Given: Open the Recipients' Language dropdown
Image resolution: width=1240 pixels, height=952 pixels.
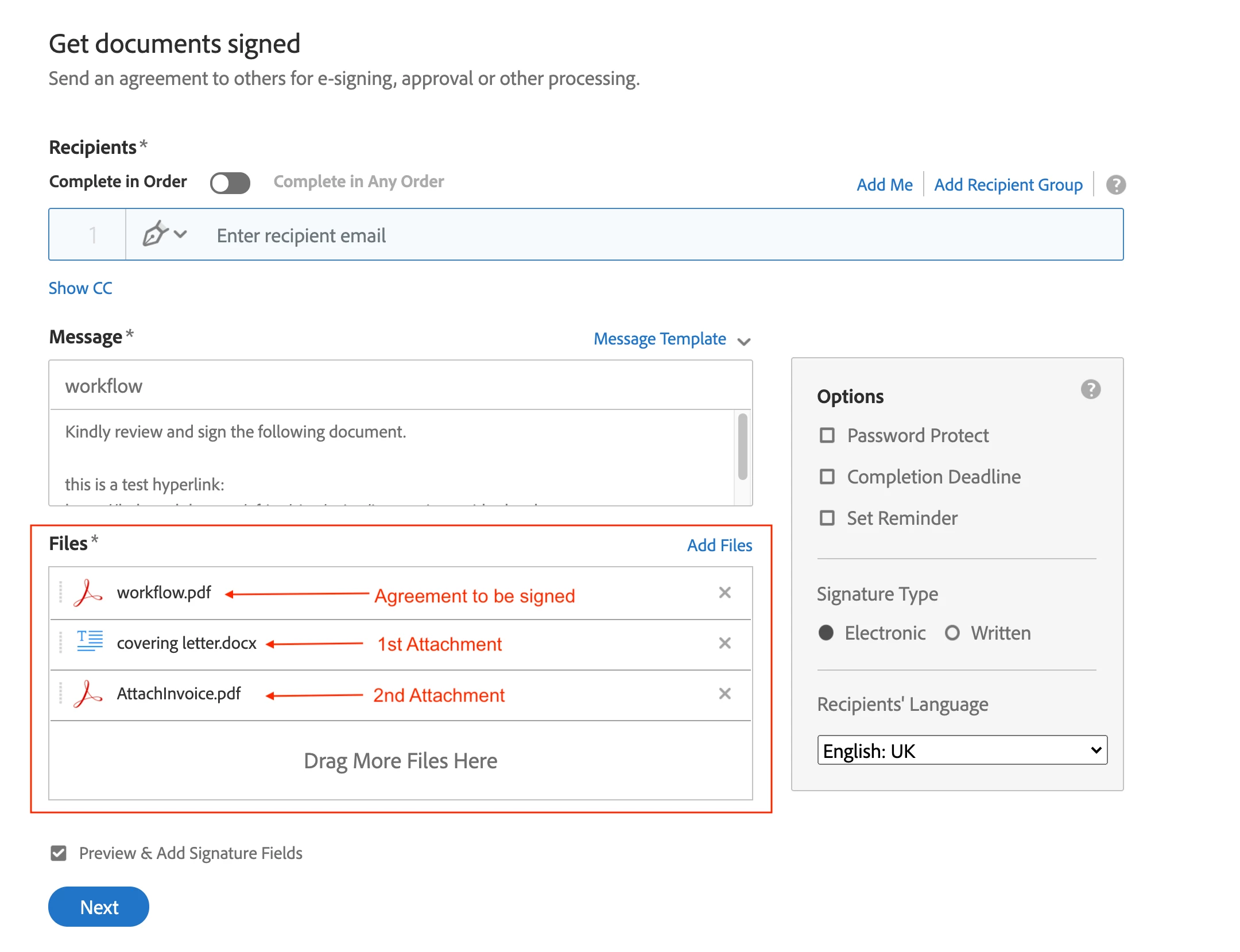Looking at the screenshot, I should (x=962, y=750).
